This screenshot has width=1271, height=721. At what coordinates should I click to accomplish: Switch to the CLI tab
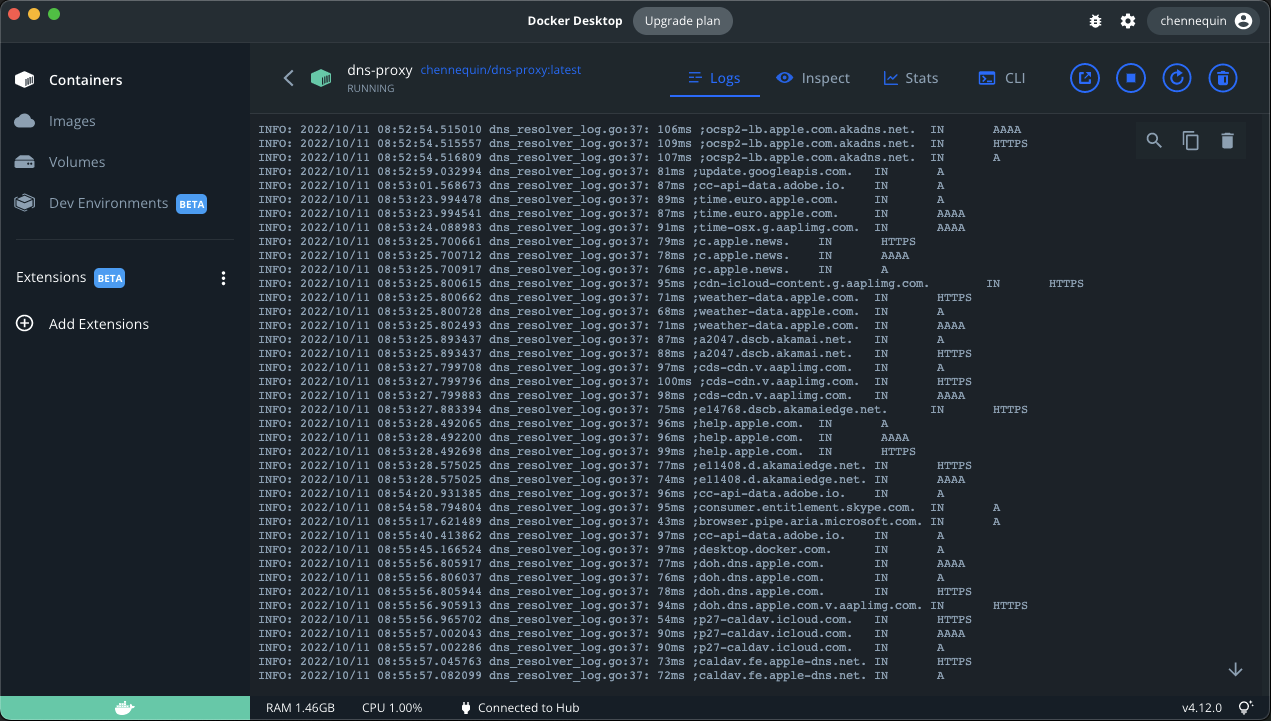tap(1002, 78)
